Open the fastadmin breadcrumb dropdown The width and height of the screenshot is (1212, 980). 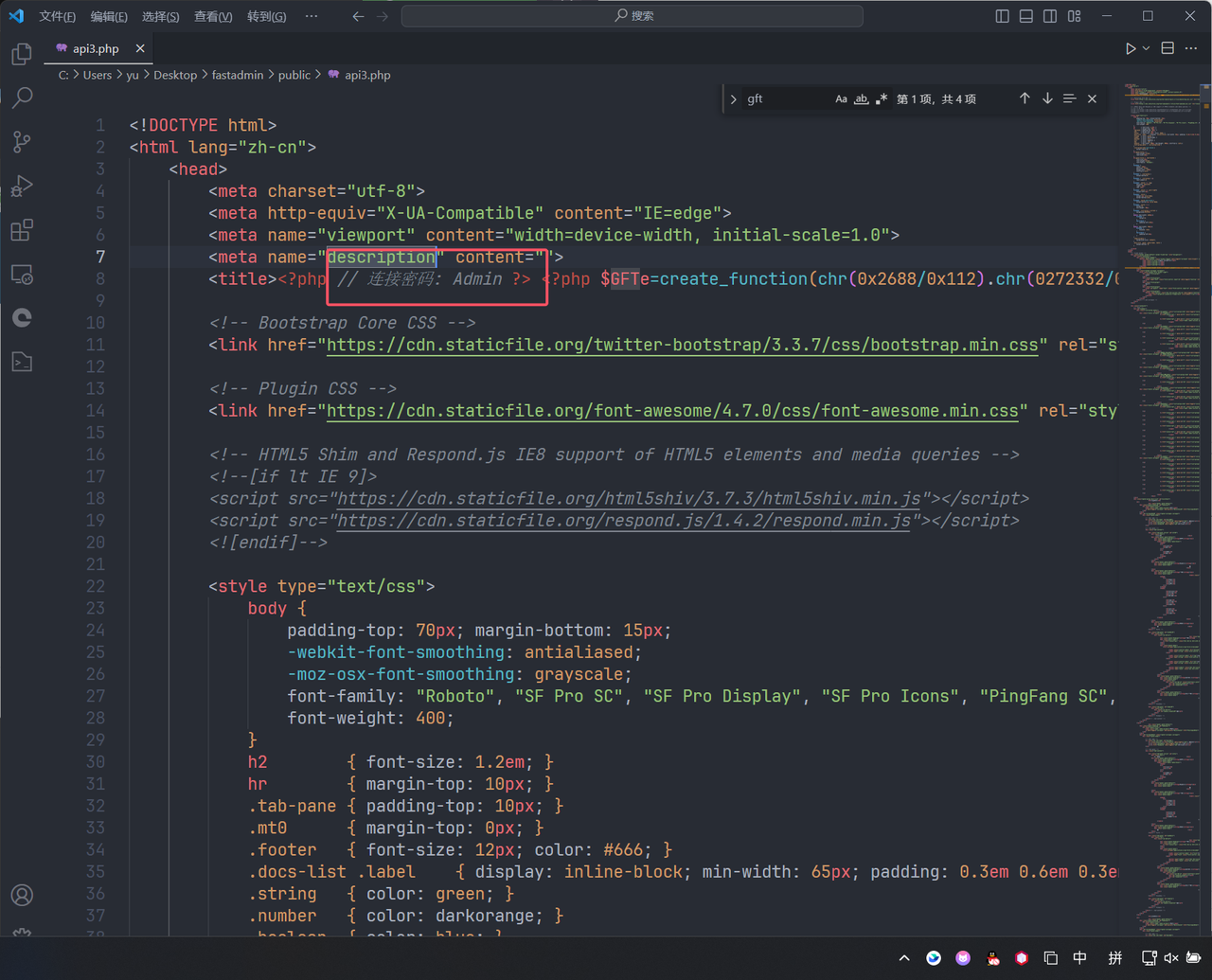238,75
